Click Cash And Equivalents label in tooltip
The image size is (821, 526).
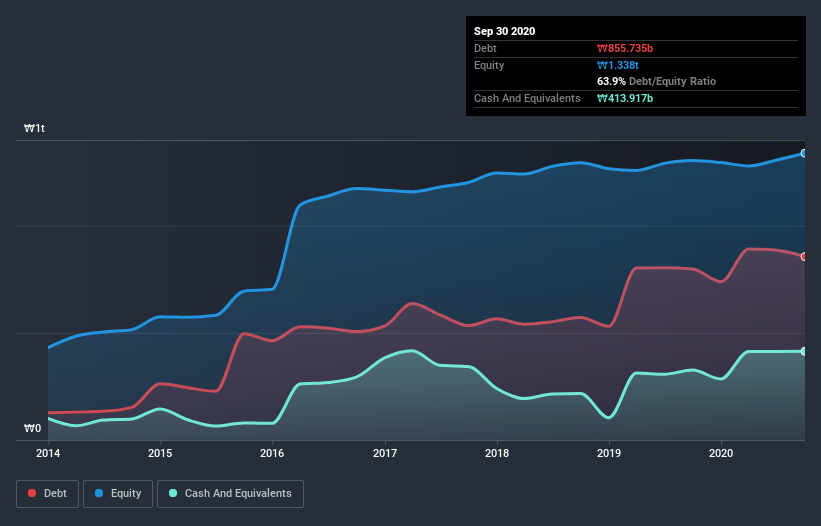527,98
